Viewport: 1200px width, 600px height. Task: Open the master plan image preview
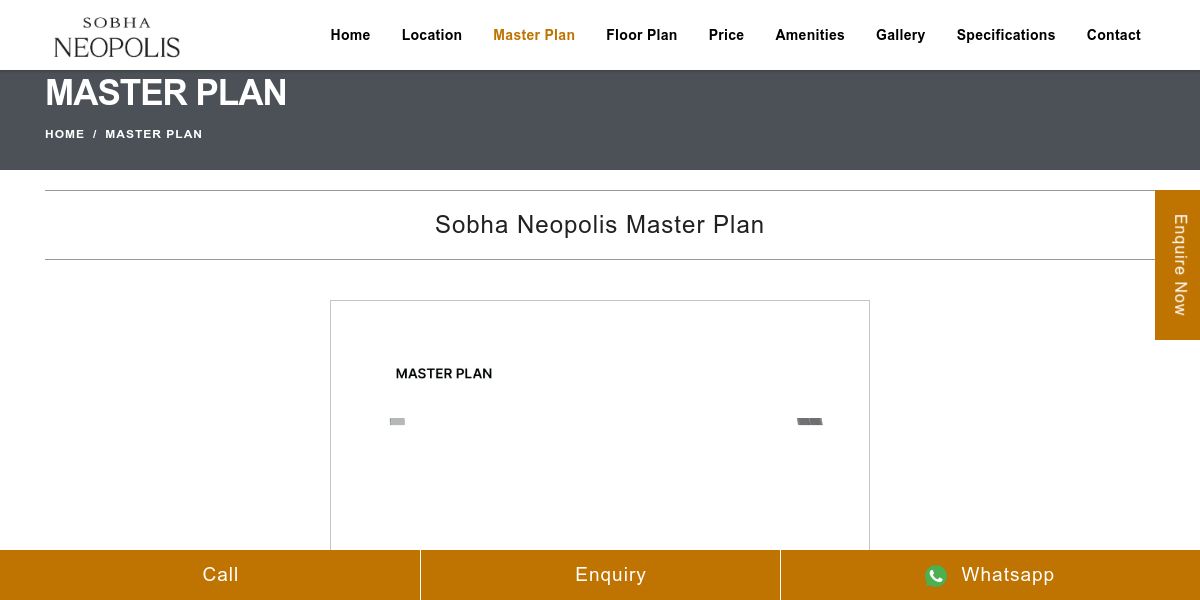[600, 425]
